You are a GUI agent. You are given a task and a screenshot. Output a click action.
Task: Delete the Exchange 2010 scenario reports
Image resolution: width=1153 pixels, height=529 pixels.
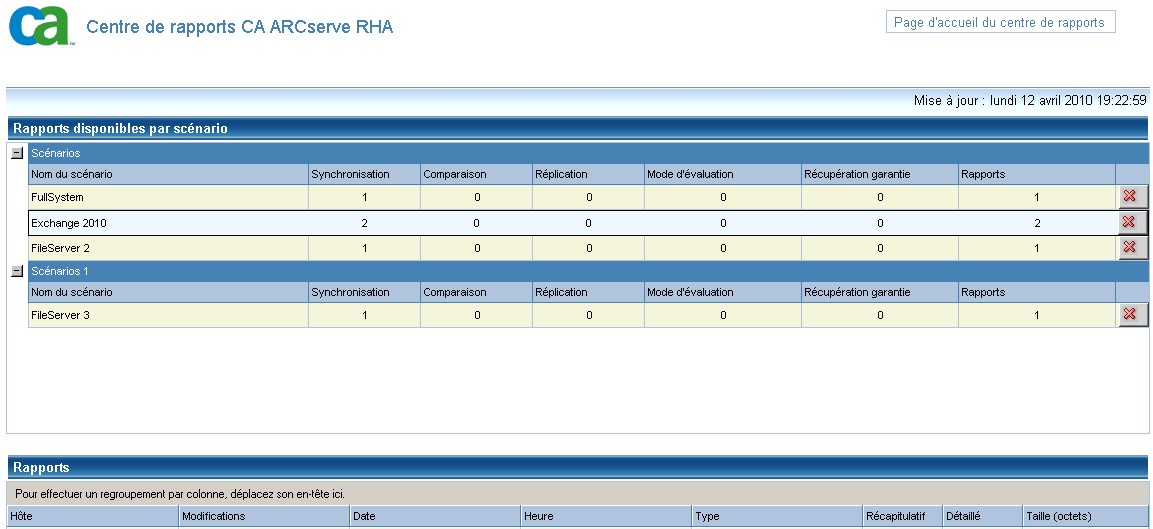1132,222
